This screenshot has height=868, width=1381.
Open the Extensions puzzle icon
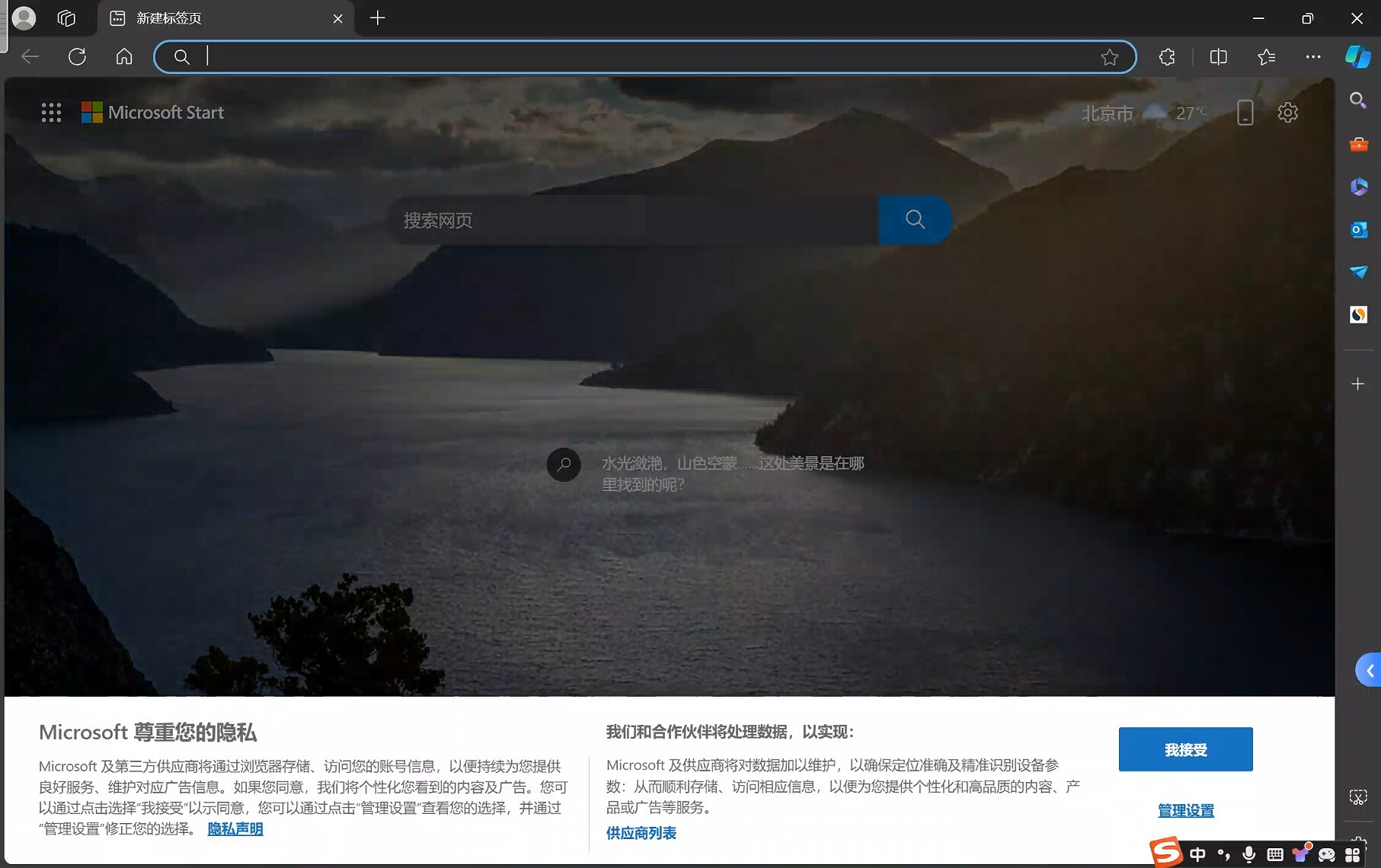(x=1166, y=57)
